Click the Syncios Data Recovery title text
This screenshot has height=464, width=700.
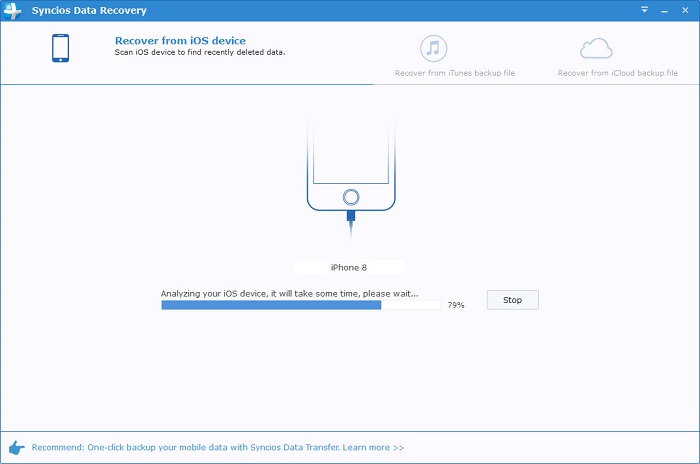click(x=89, y=11)
